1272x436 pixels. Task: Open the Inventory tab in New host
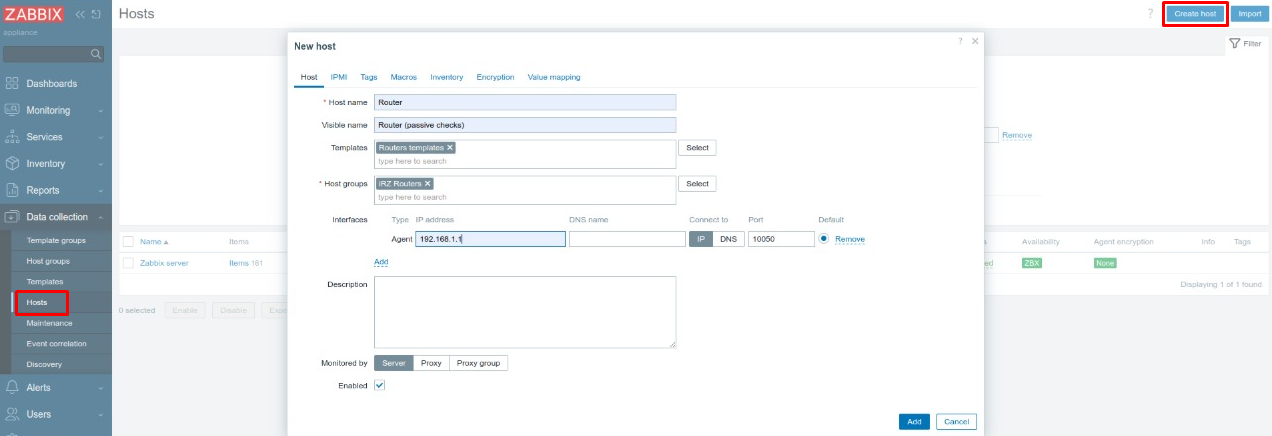(447, 77)
